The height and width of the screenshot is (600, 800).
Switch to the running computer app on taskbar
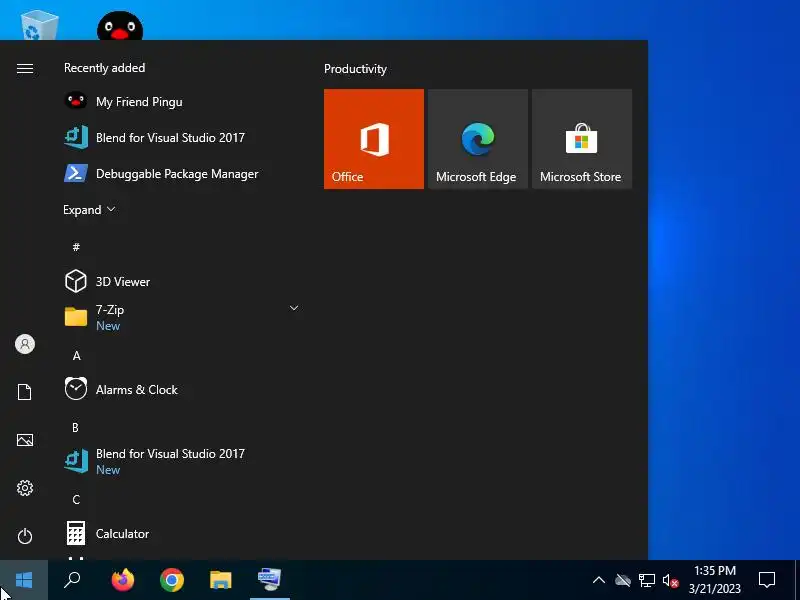(x=269, y=580)
